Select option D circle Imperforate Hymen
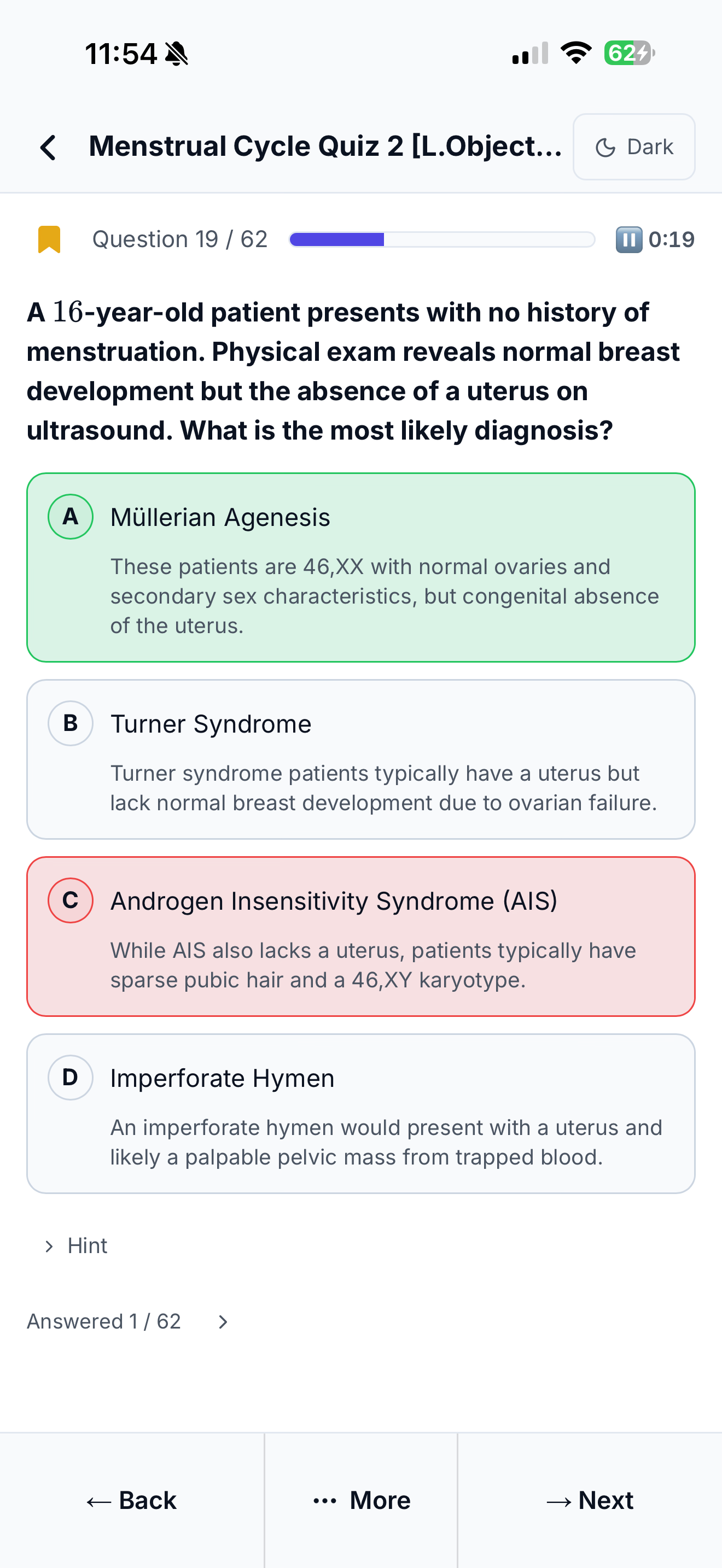 pos(71,1078)
